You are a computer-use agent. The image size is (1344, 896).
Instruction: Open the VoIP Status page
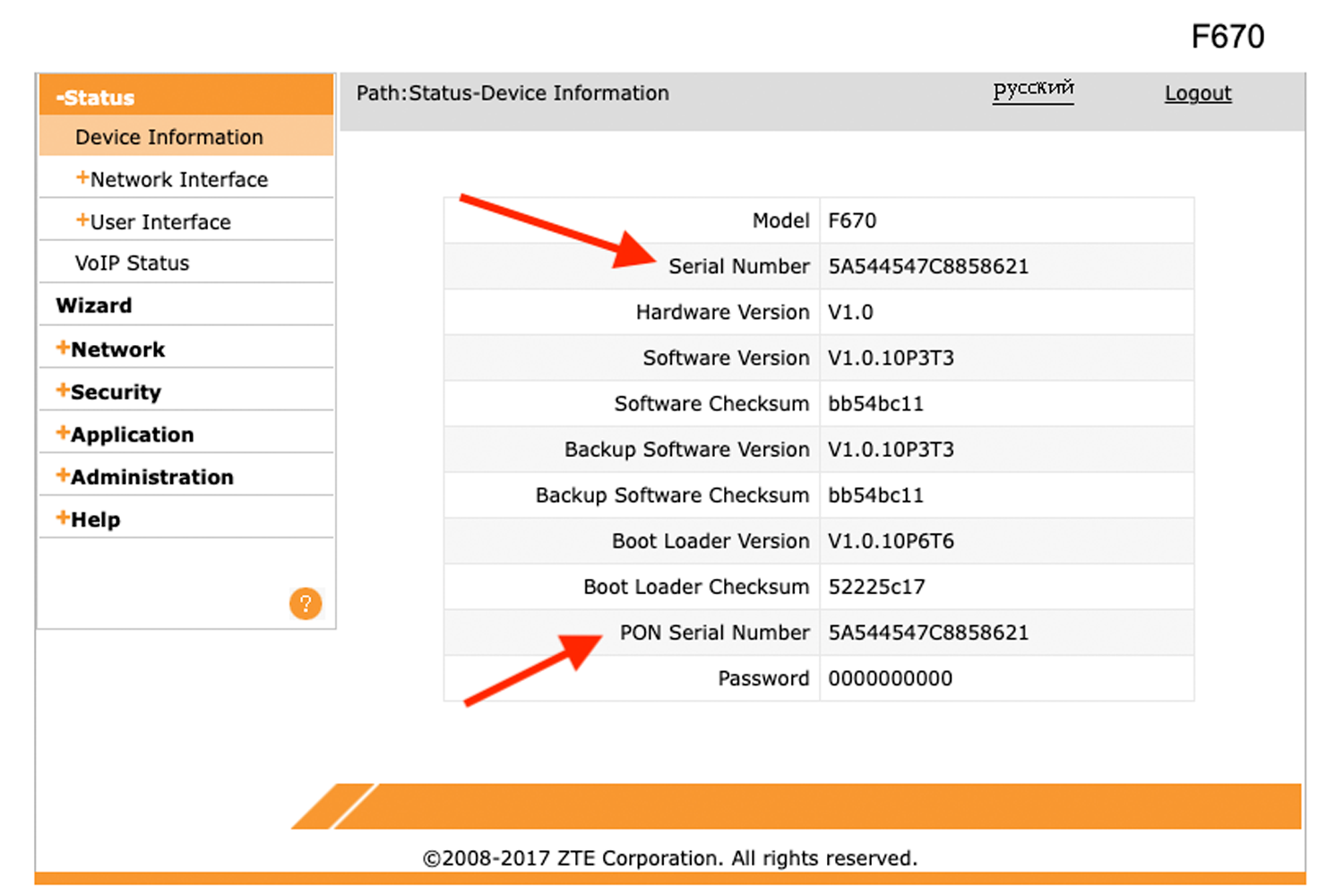132,263
